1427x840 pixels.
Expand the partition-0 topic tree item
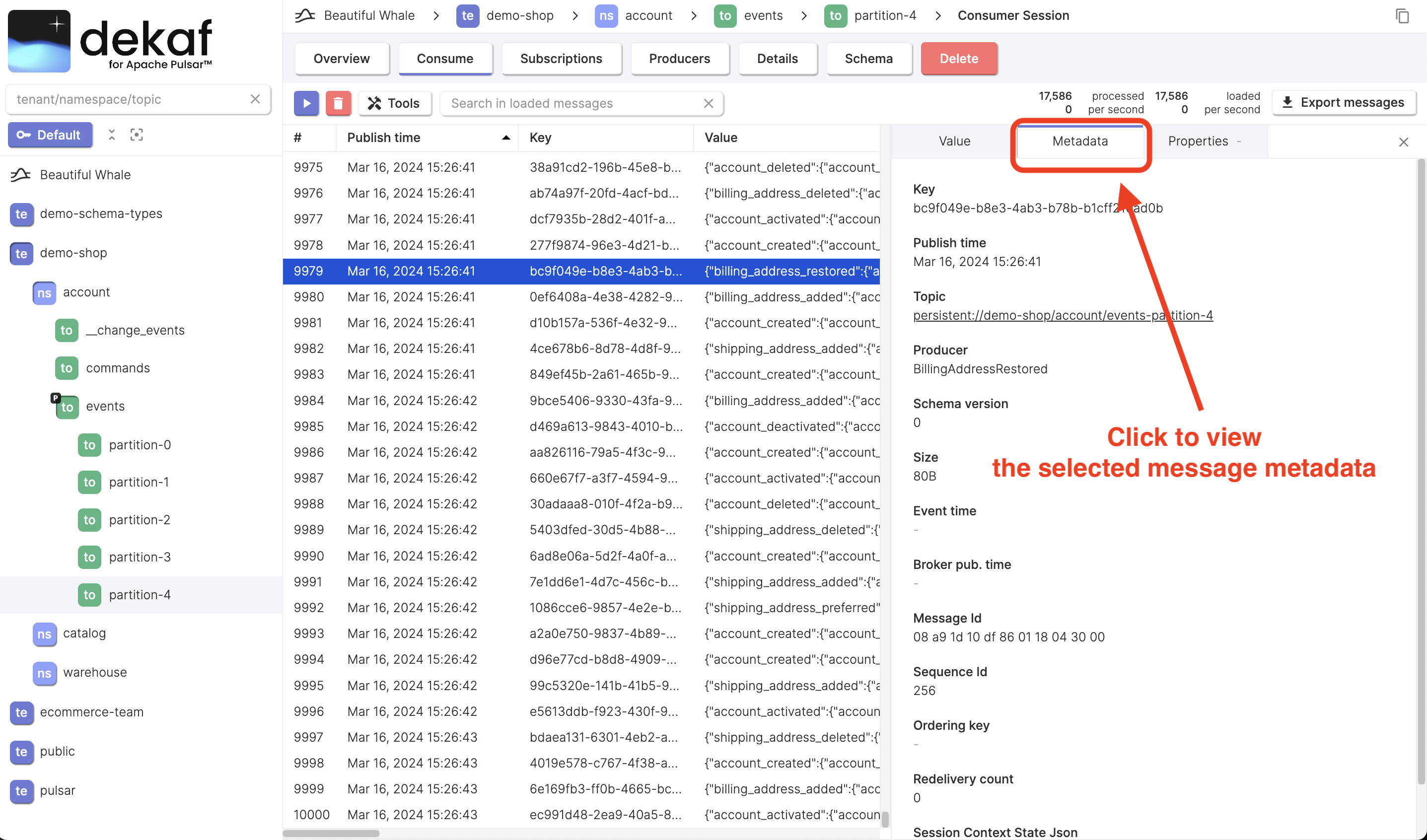(140, 444)
